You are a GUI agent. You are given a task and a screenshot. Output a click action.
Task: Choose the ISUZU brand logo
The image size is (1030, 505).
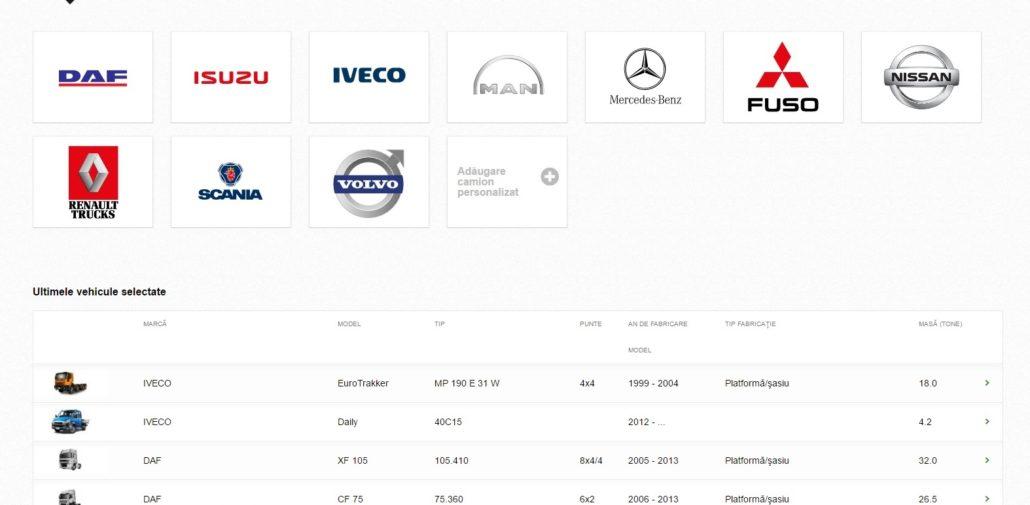231,77
